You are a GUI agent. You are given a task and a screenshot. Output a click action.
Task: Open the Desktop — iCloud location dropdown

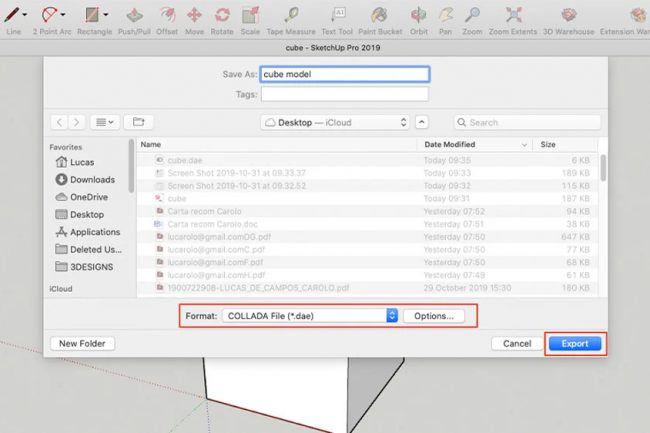click(334, 122)
